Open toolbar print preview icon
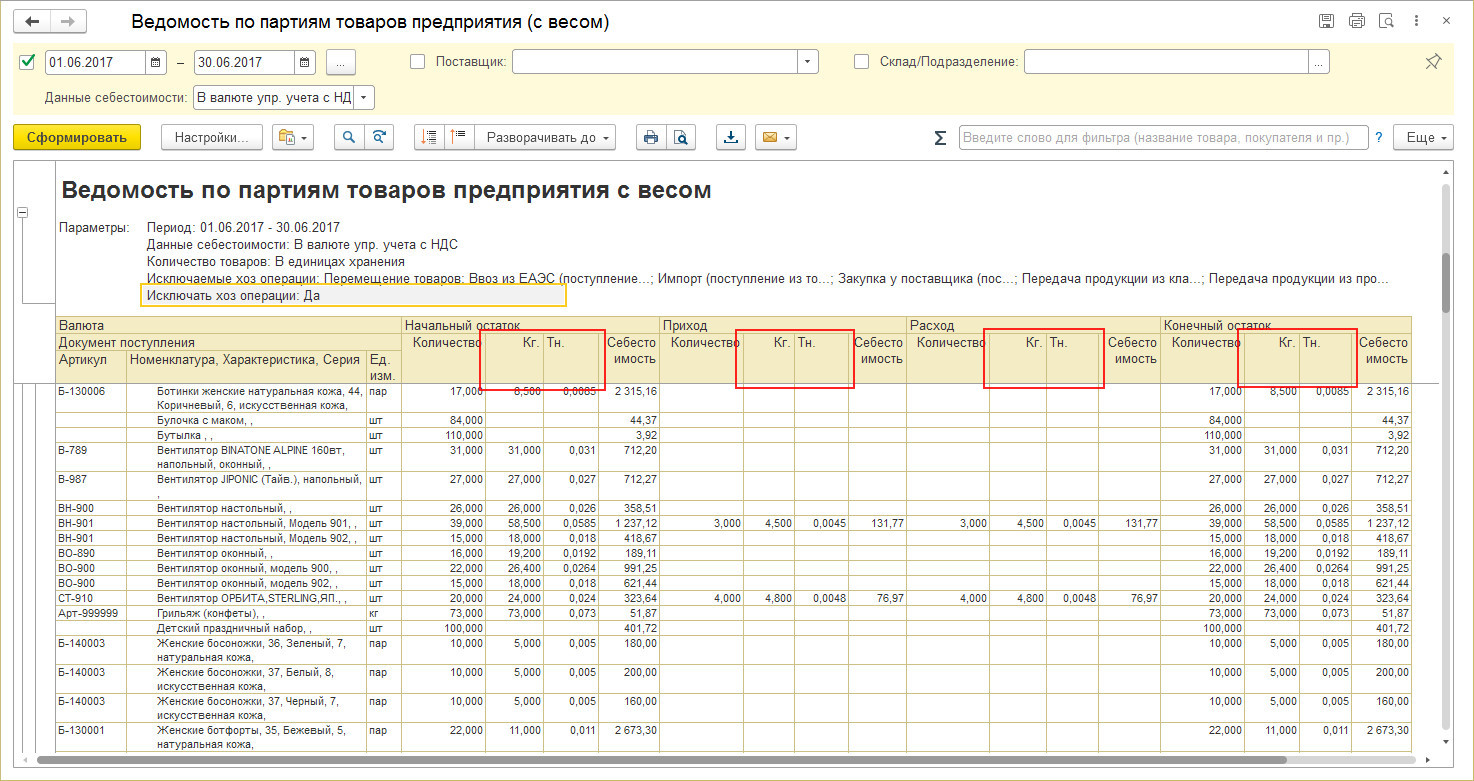The width and height of the screenshot is (1474, 781). tap(680, 138)
